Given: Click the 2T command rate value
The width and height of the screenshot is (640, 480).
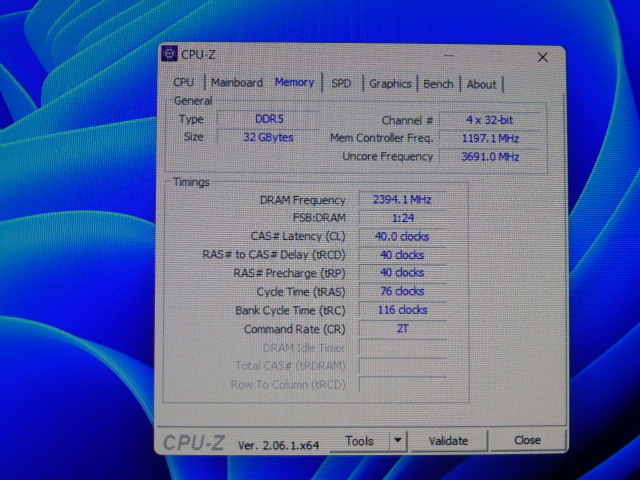Looking at the screenshot, I should tap(402, 329).
